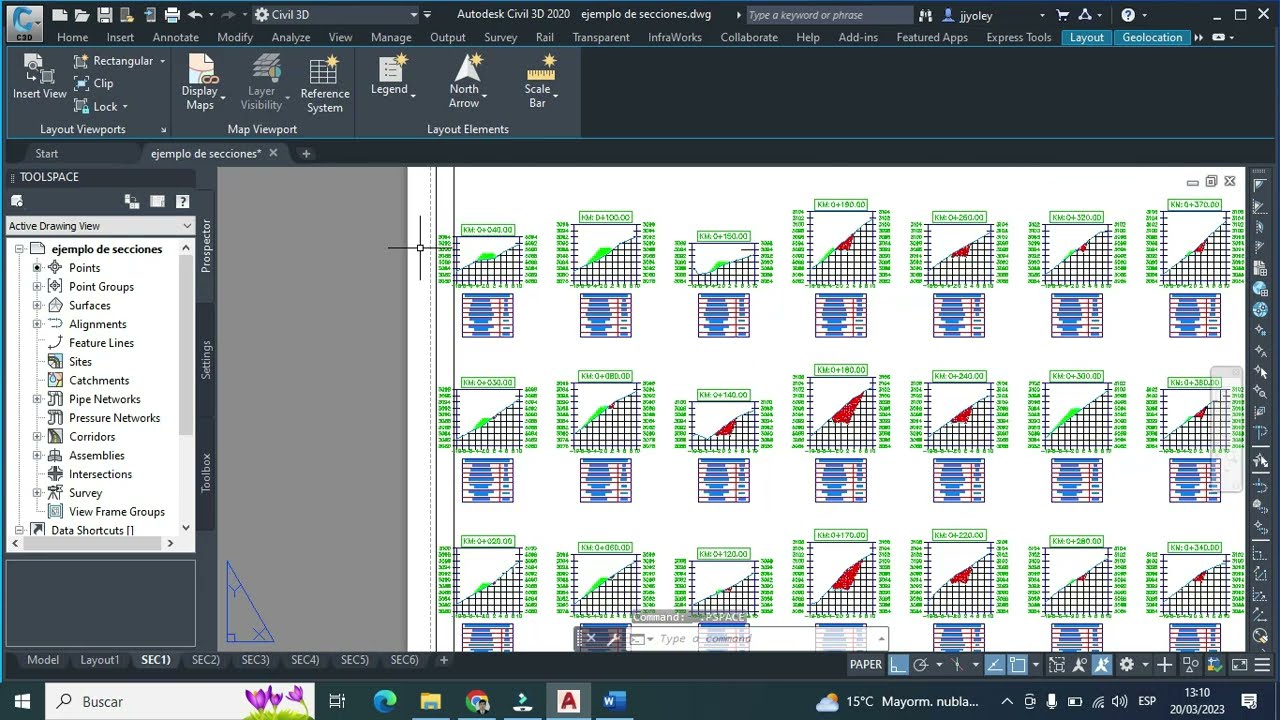1280x720 pixels.
Task: Select View Frame Groups tree item
Action: (117, 512)
